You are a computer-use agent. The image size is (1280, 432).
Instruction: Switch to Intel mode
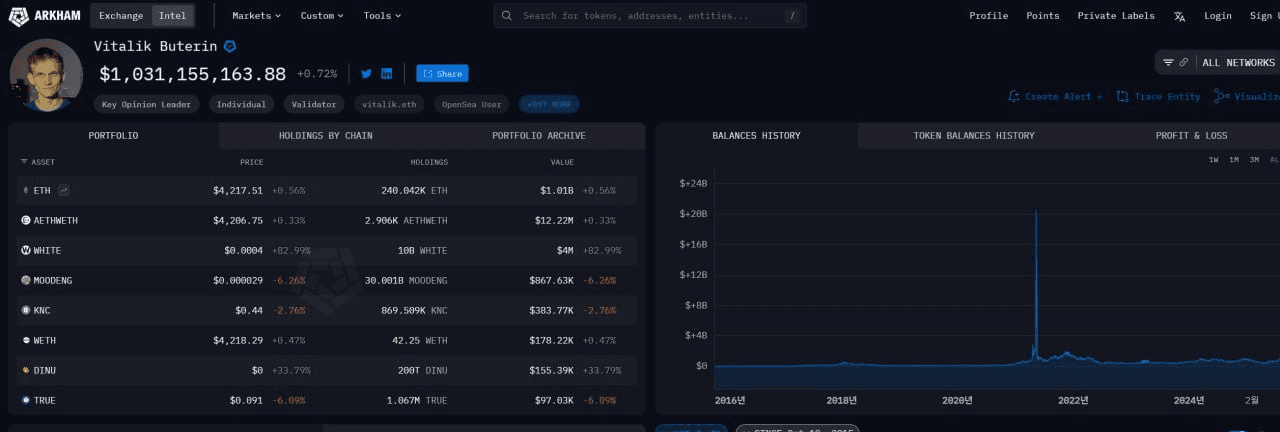pyautogui.click(x=172, y=15)
